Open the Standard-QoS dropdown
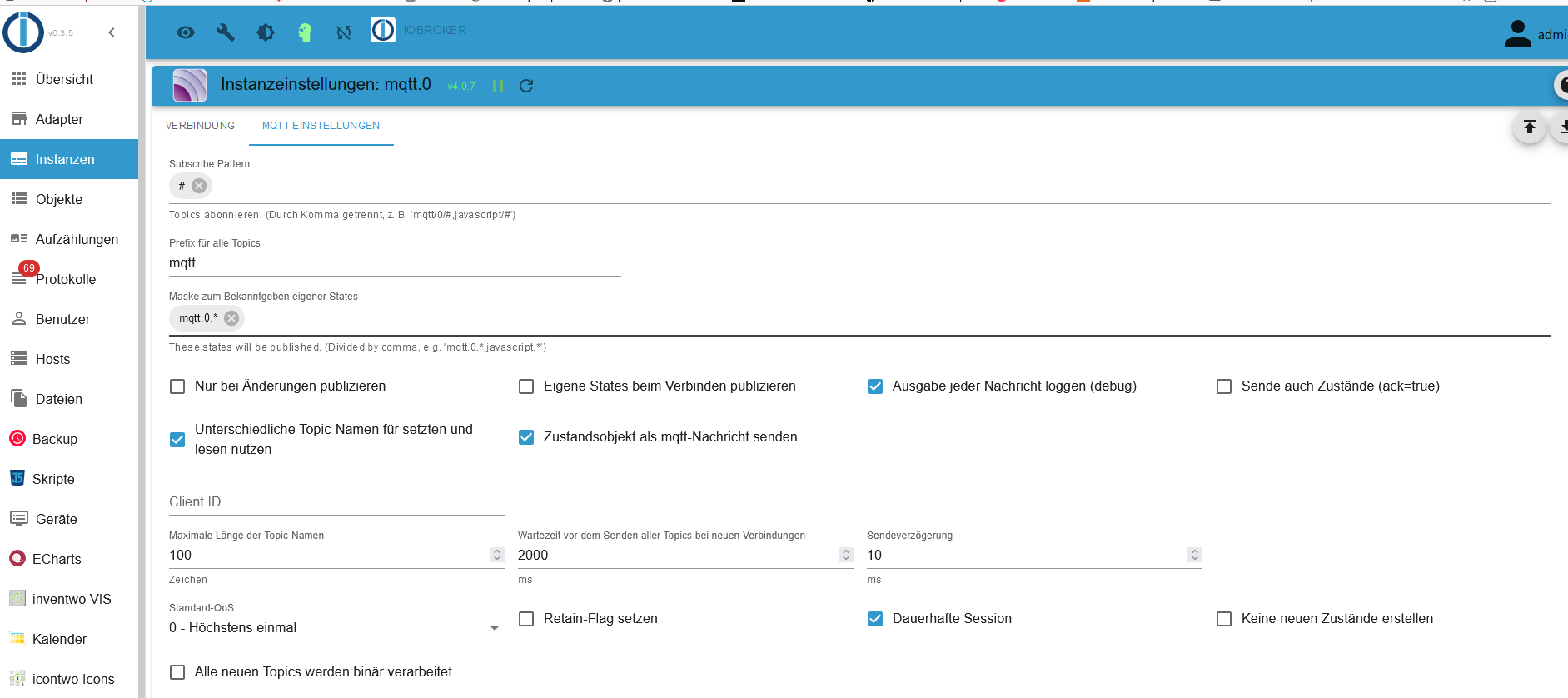The height and width of the screenshot is (698, 1568). point(336,628)
